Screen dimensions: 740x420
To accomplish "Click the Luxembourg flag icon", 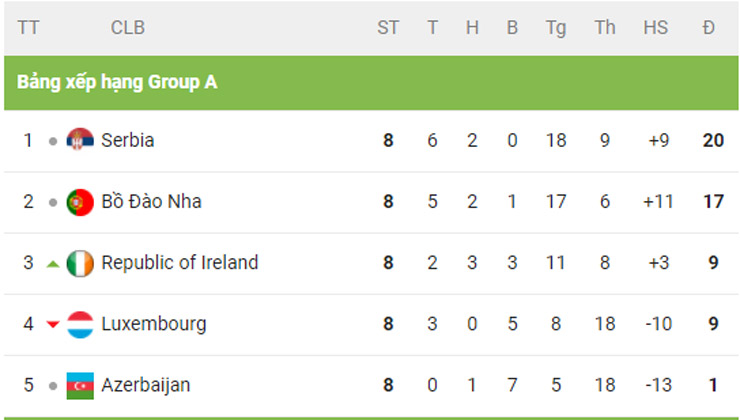I will pos(80,324).
